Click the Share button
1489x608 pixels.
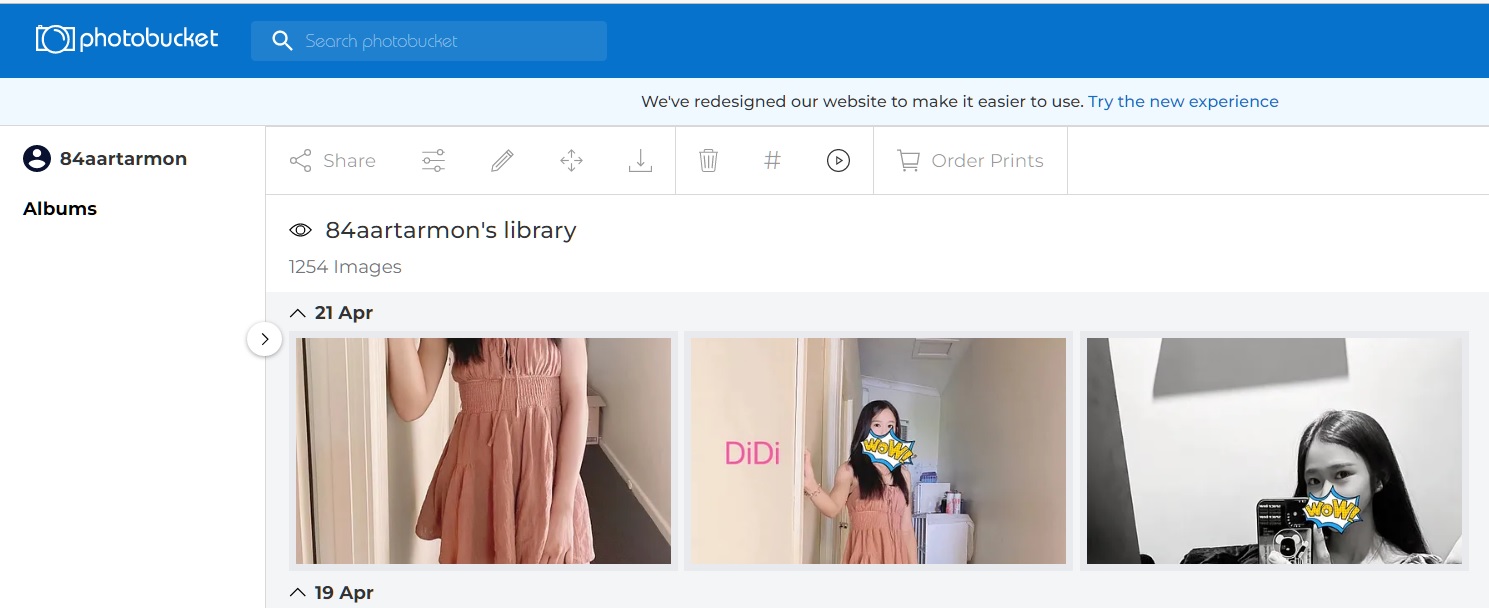(x=333, y=161)
